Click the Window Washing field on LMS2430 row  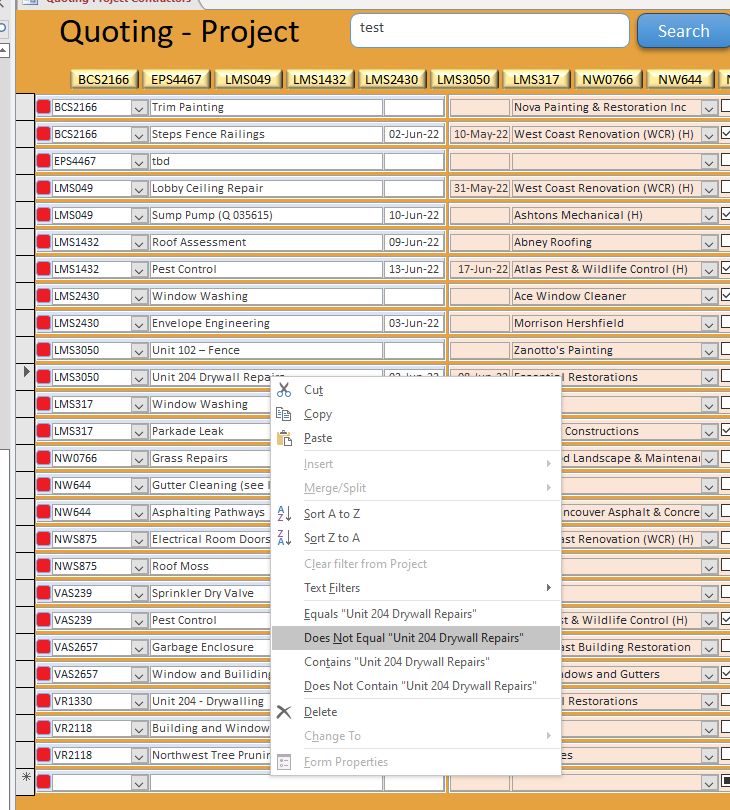click(x=266, y=296)
